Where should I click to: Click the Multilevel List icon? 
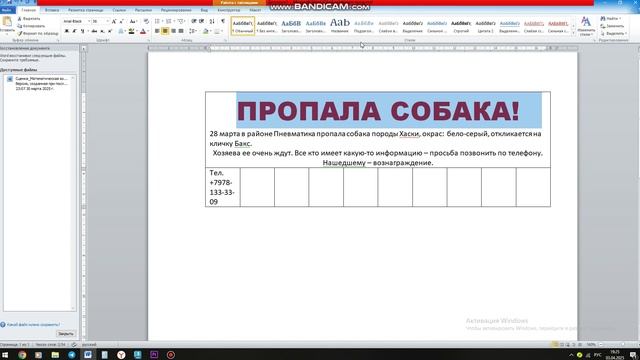click(x=181, y=21)
